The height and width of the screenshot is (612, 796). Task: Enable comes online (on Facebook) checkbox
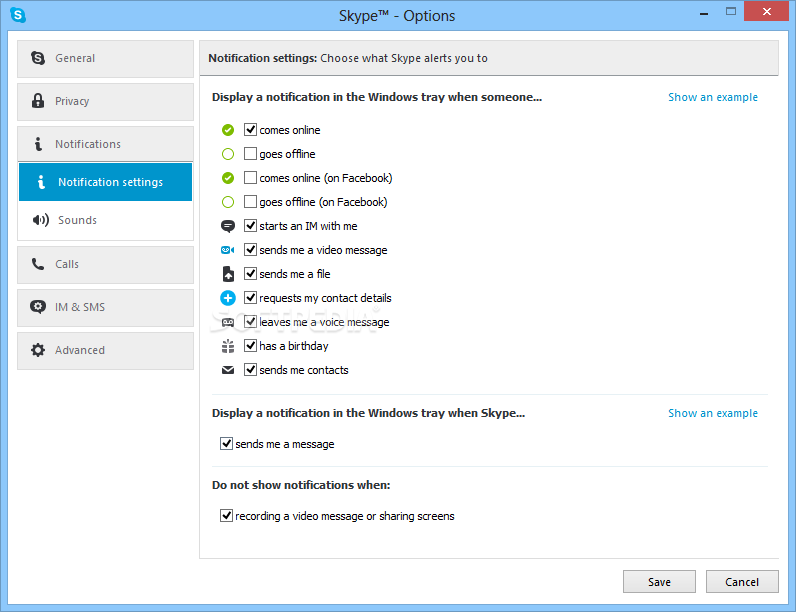250,177
